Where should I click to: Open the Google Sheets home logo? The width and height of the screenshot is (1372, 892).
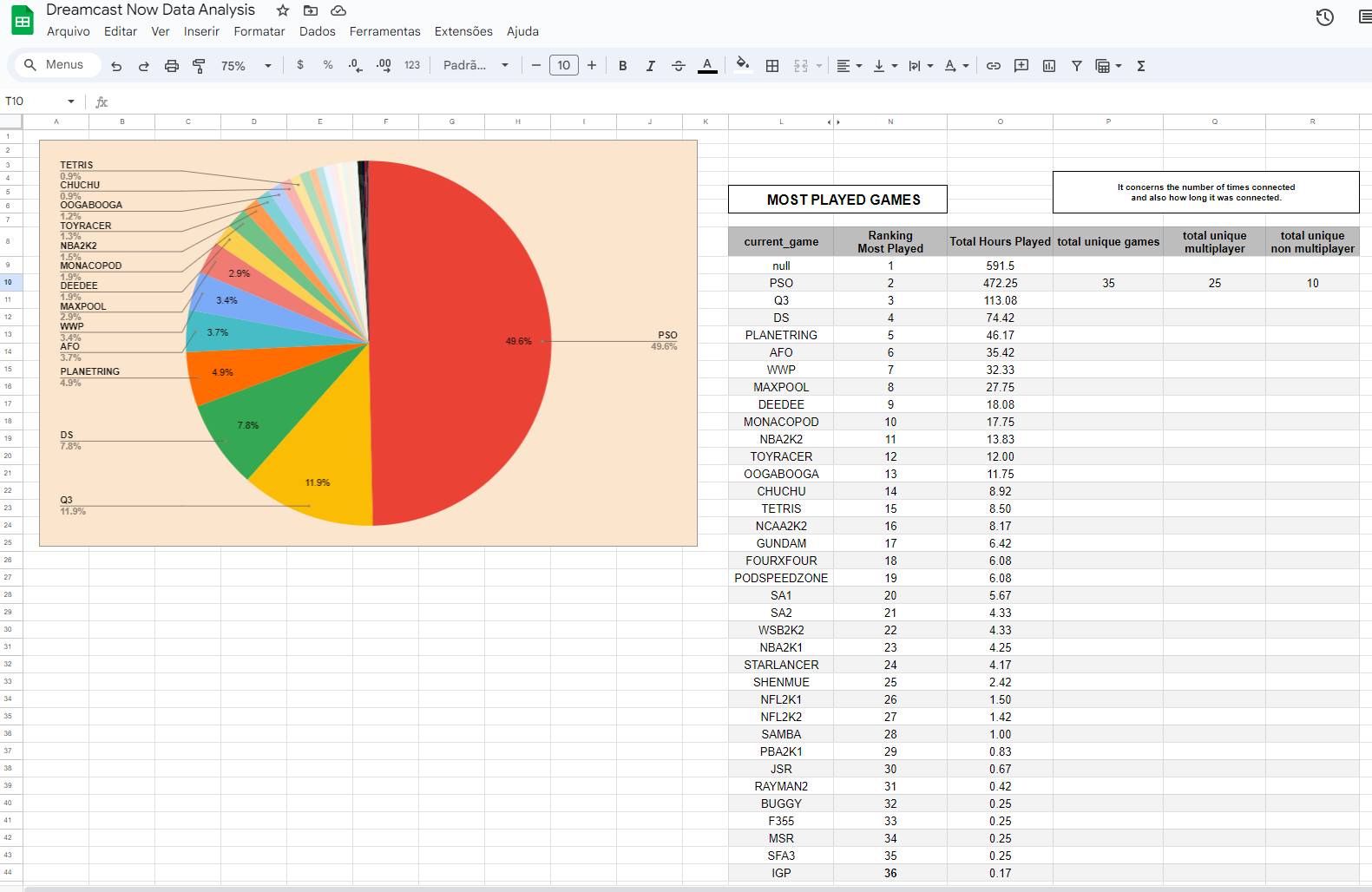(x=23, y=20)
